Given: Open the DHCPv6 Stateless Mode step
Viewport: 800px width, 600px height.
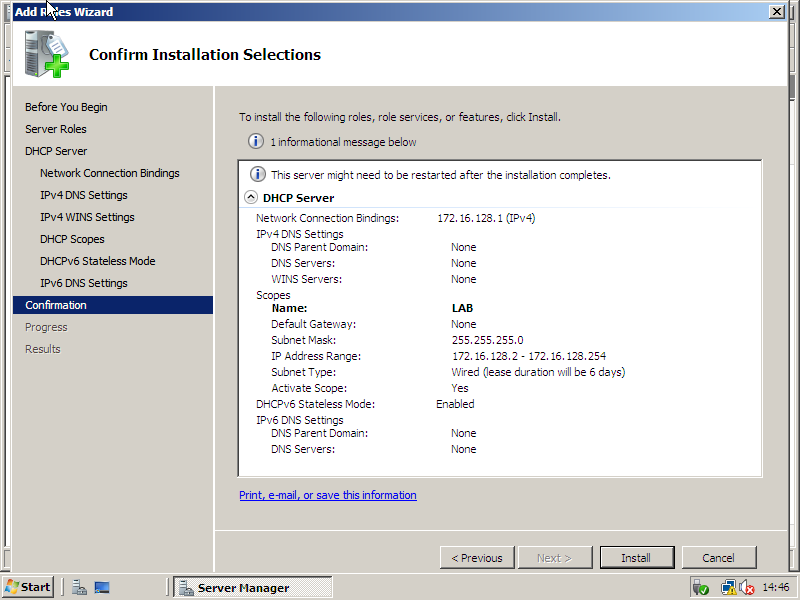Looking at the screenshot, I should 97,261.
